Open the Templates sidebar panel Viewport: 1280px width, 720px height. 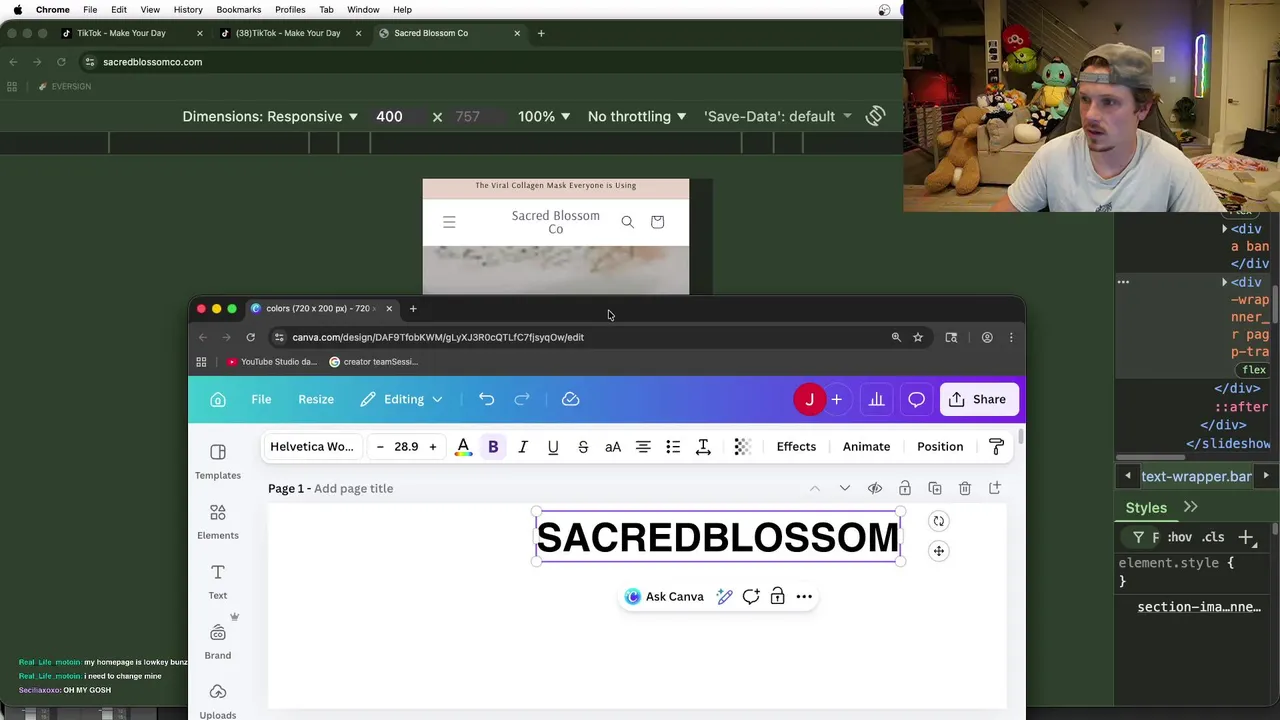[218, 461]
